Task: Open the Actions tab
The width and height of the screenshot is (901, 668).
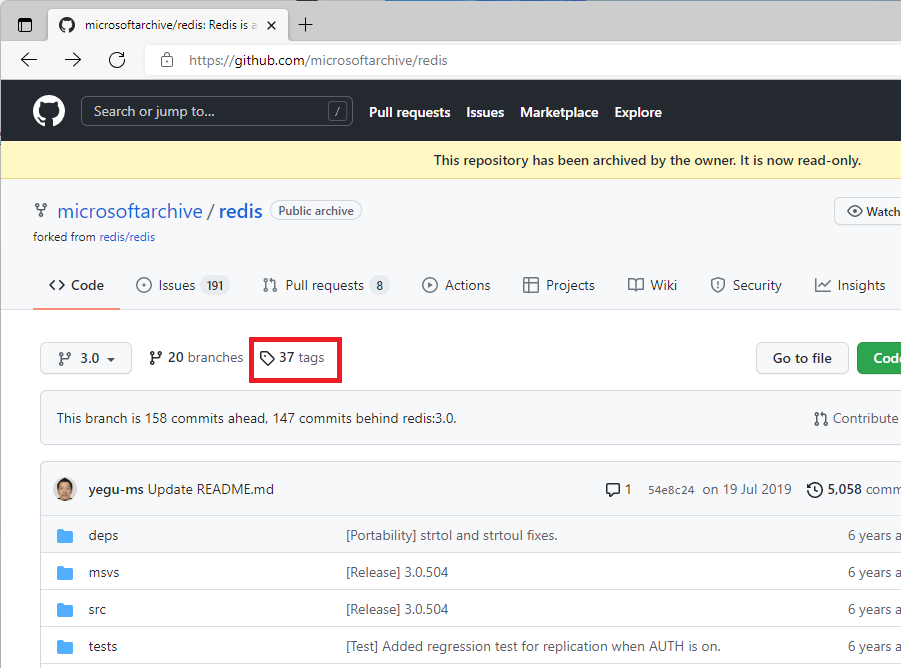Action: point(456,285)
